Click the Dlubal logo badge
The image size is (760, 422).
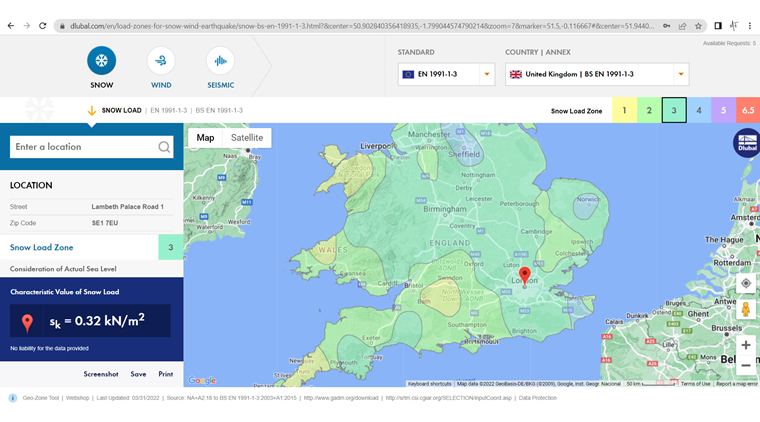coord(747,143)
